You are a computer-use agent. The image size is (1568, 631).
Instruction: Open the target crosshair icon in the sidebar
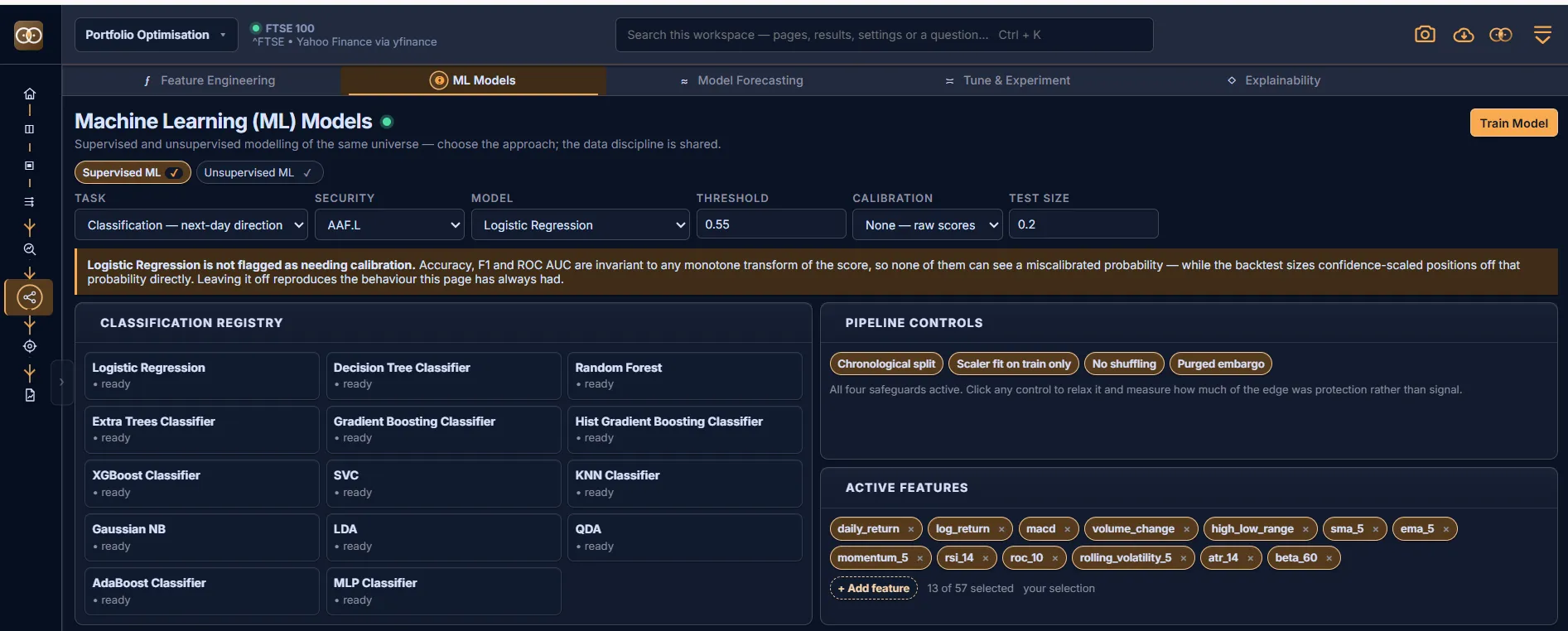pos(30,346)
